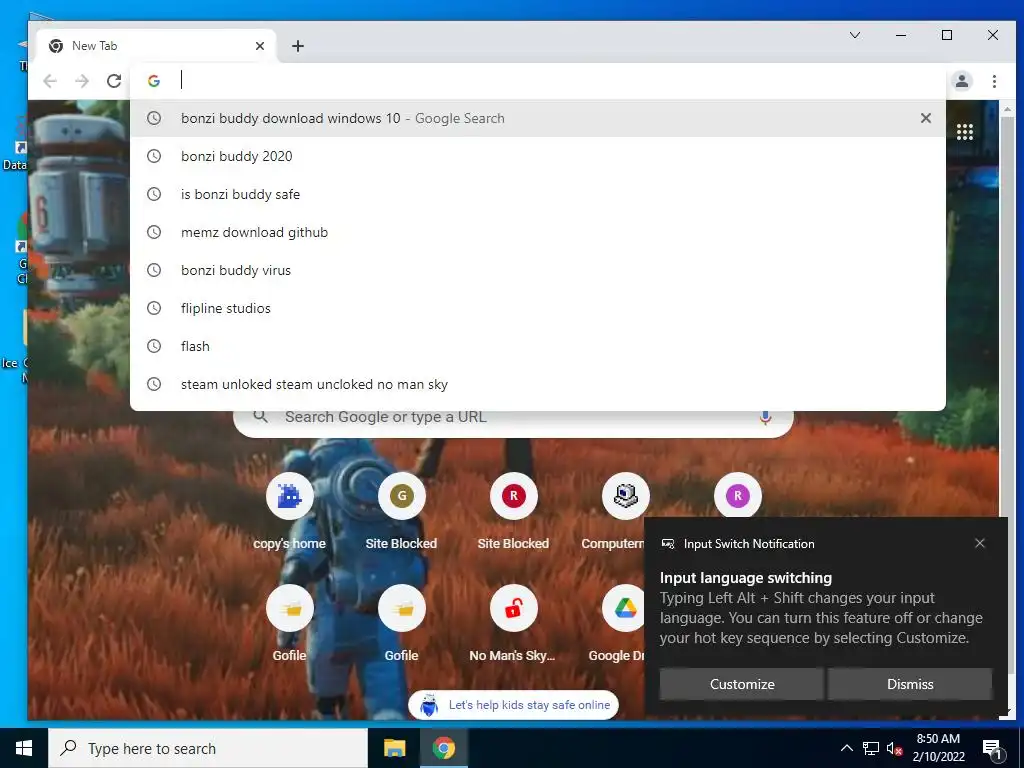Open the Site Blocked shortcut with red R
The width and height of the screenshot is (1024, 768).
[x=513, y=513]
